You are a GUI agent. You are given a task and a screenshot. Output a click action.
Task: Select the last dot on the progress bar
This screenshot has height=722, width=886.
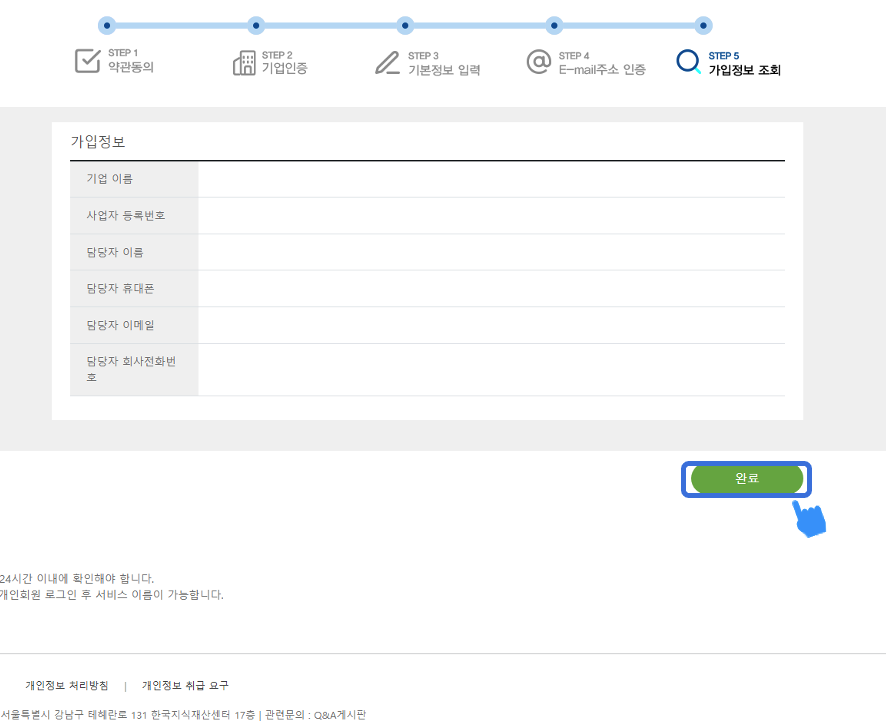point(703,25)
